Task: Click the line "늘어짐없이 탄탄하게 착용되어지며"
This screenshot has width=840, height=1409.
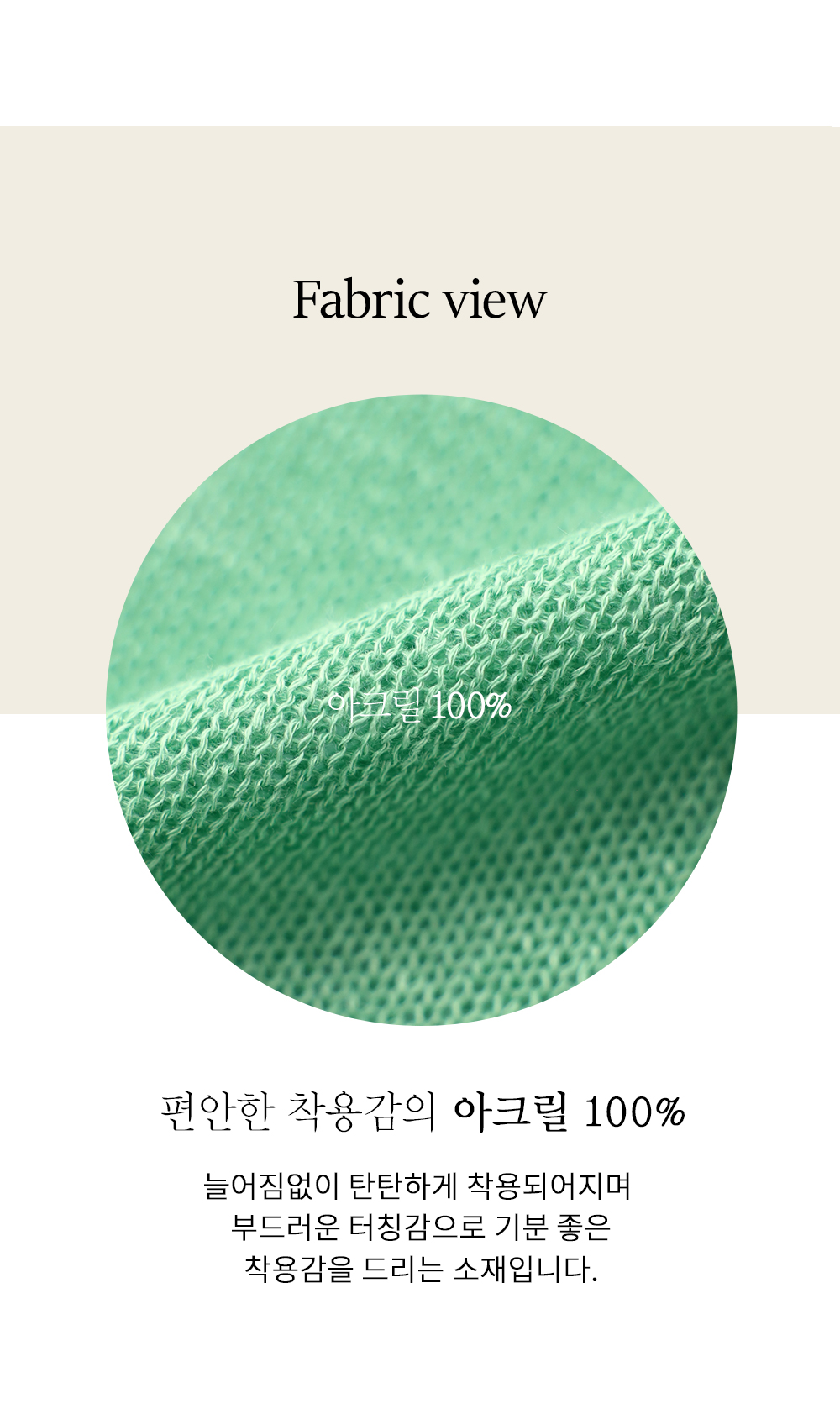Action: tap(417, 1186)
